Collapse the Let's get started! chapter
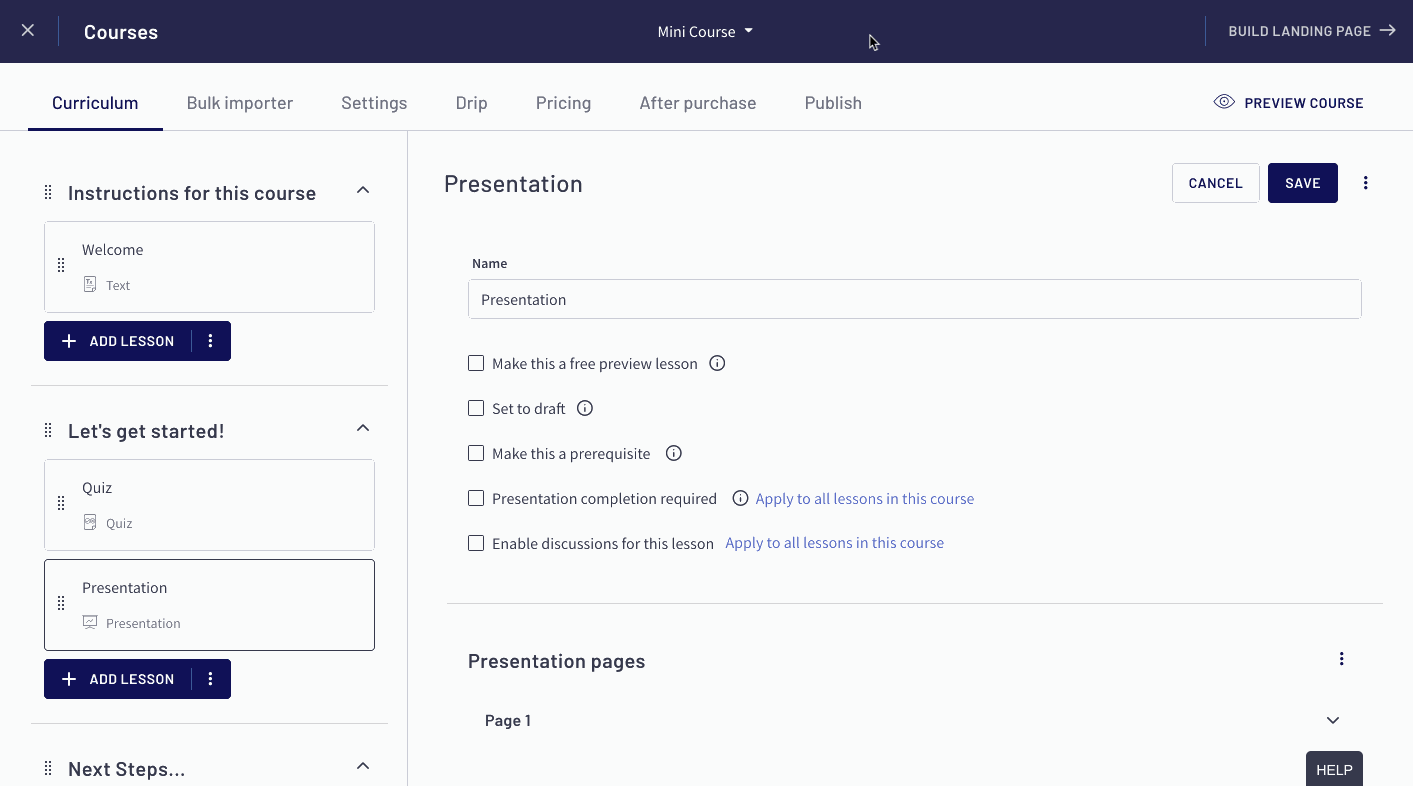The height and width of the screenshot is (786, 1413). coord(363,428)
